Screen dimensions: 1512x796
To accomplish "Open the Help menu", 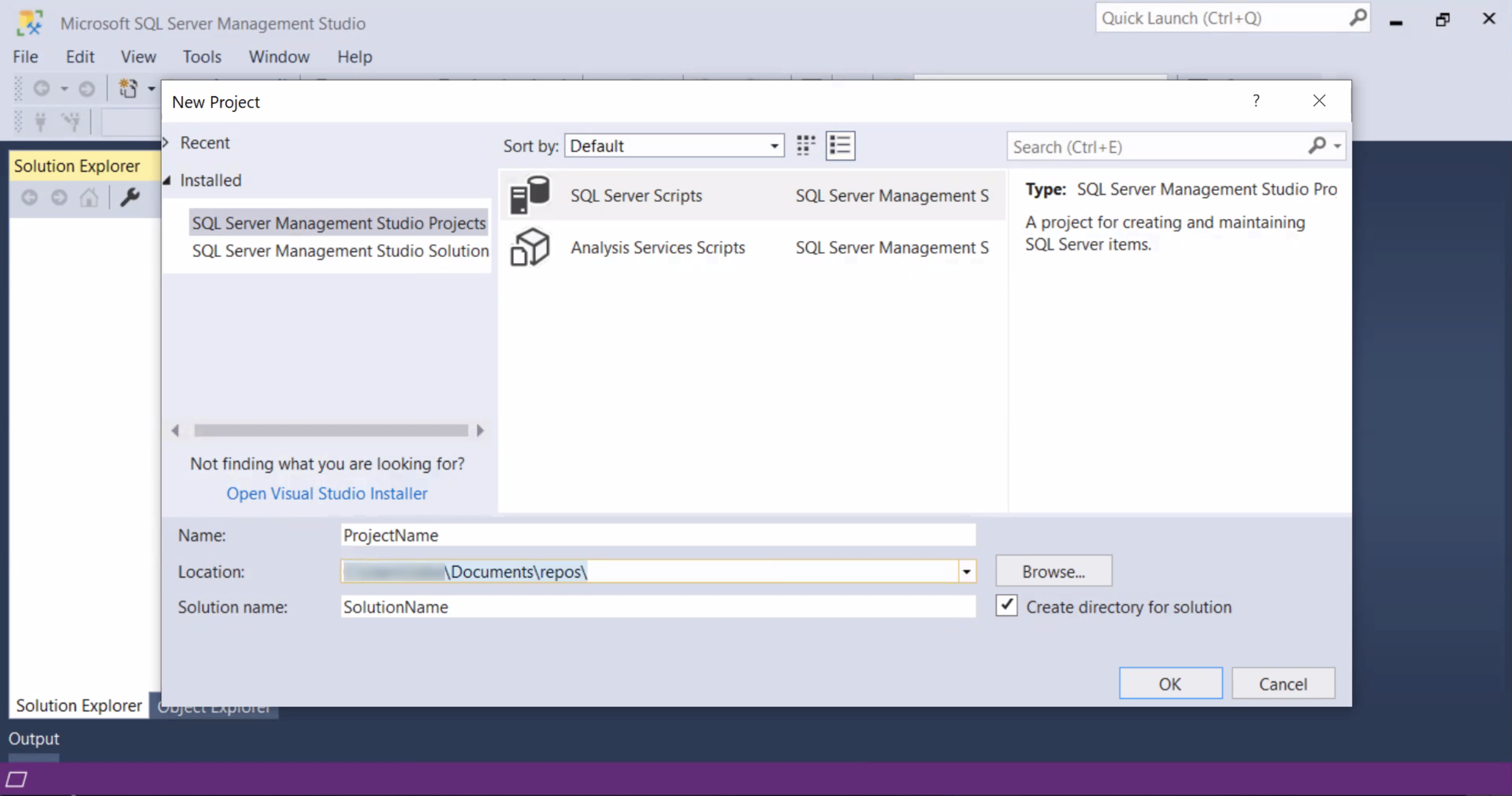I will coord(354,57).
